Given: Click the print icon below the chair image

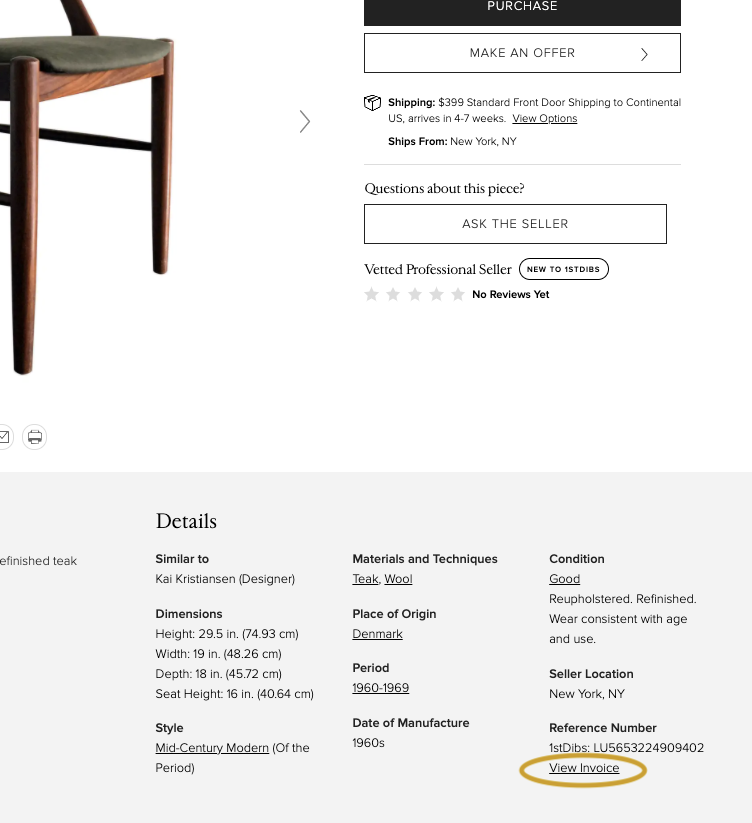Looking at the screenshot, I should click(35, 437).
